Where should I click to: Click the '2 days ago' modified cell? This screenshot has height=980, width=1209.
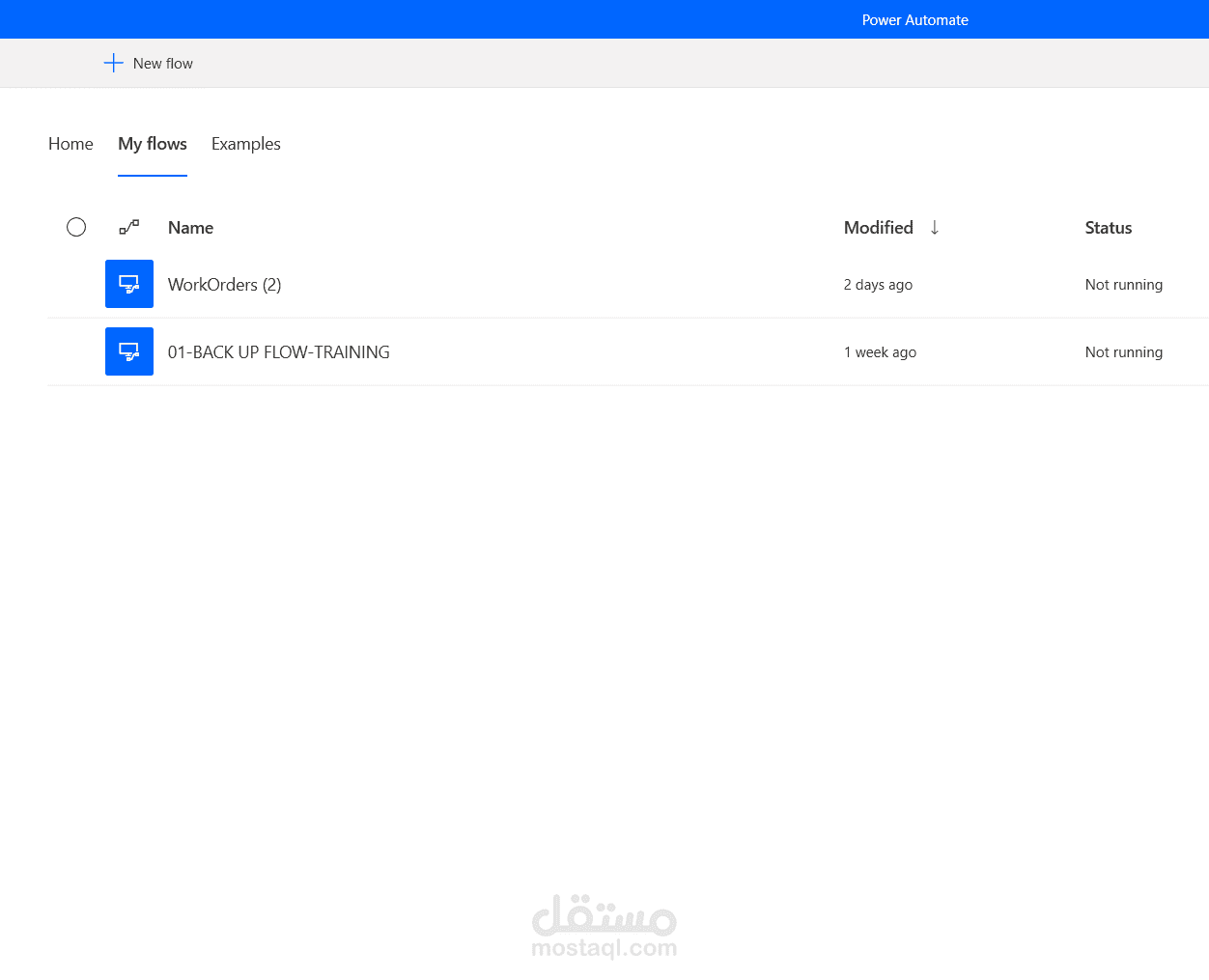878,285
